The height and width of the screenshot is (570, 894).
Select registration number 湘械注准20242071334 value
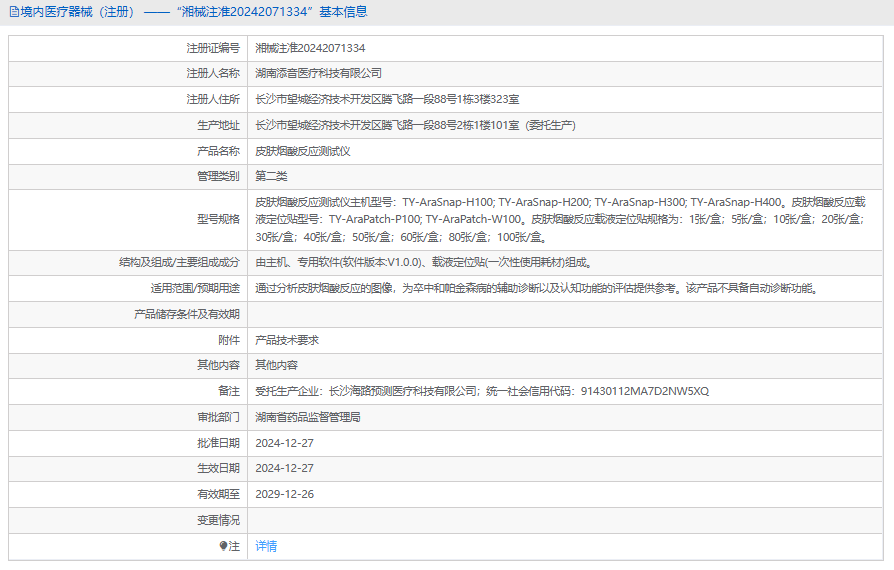coord(310,48)
